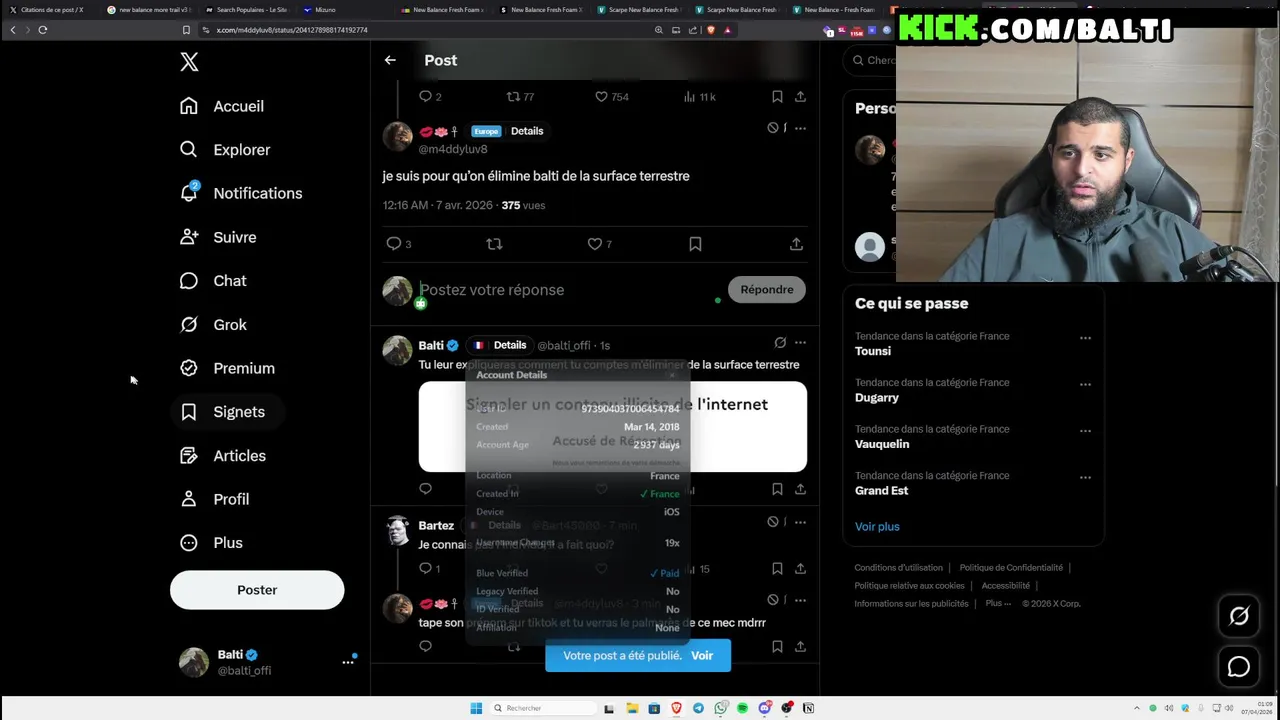1280x720 pixels.
Task: Open more options on m4ddyluv8 post
Action: (x=800, y=129)
